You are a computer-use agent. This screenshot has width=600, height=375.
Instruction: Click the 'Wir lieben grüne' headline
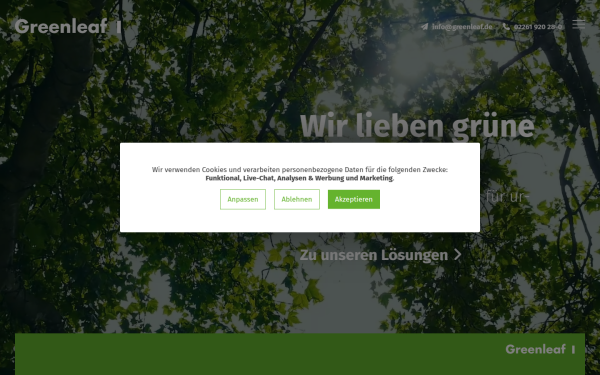pyautogui.click(x=417, y=126)
